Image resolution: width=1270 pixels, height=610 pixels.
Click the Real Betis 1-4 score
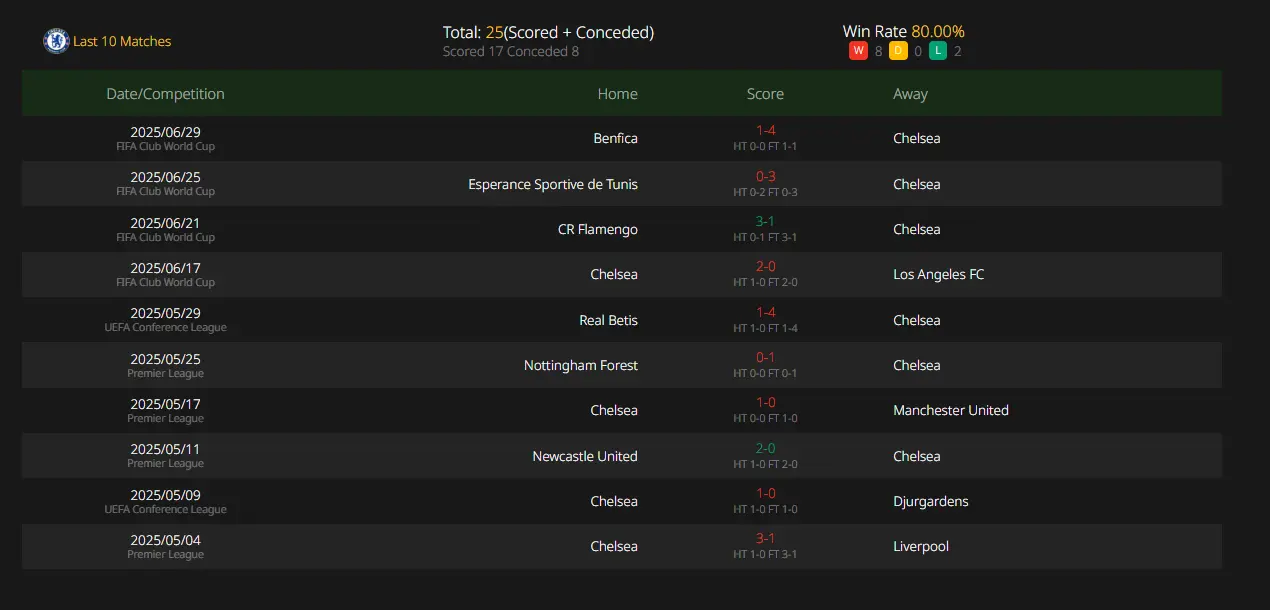pyautogui.click(x=765, y=313)
